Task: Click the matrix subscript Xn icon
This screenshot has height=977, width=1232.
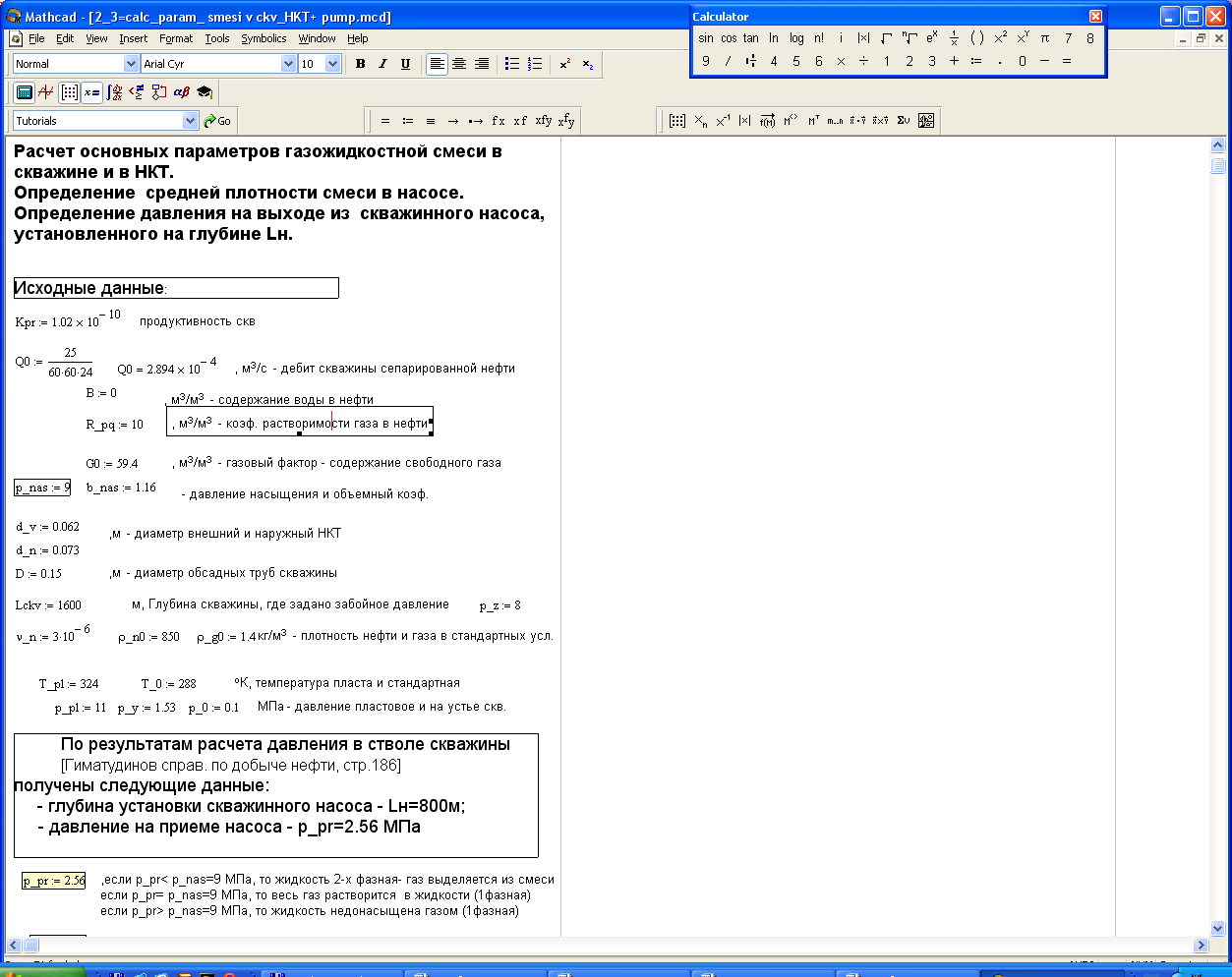Action: point(700,121)
